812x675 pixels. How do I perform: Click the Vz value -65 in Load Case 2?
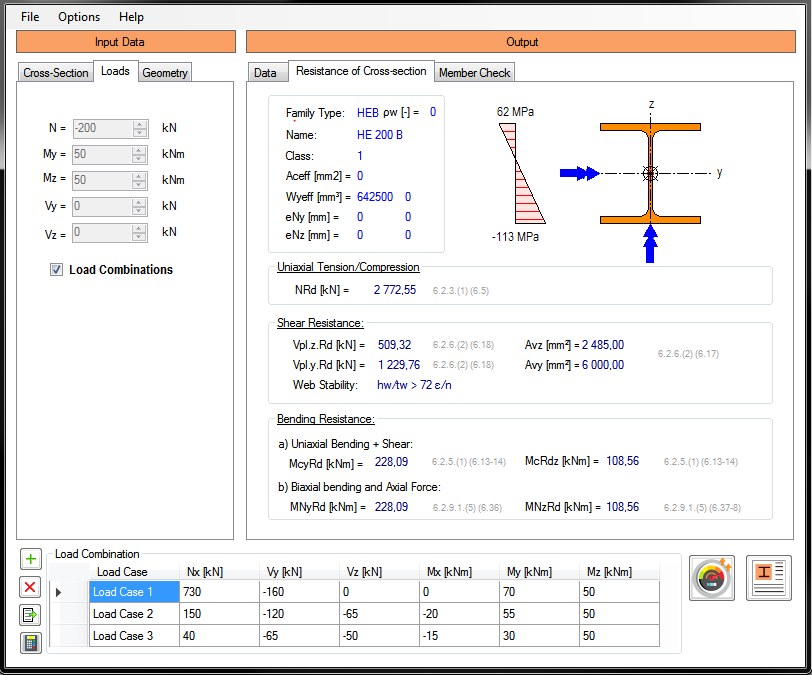tap(379, 614)
